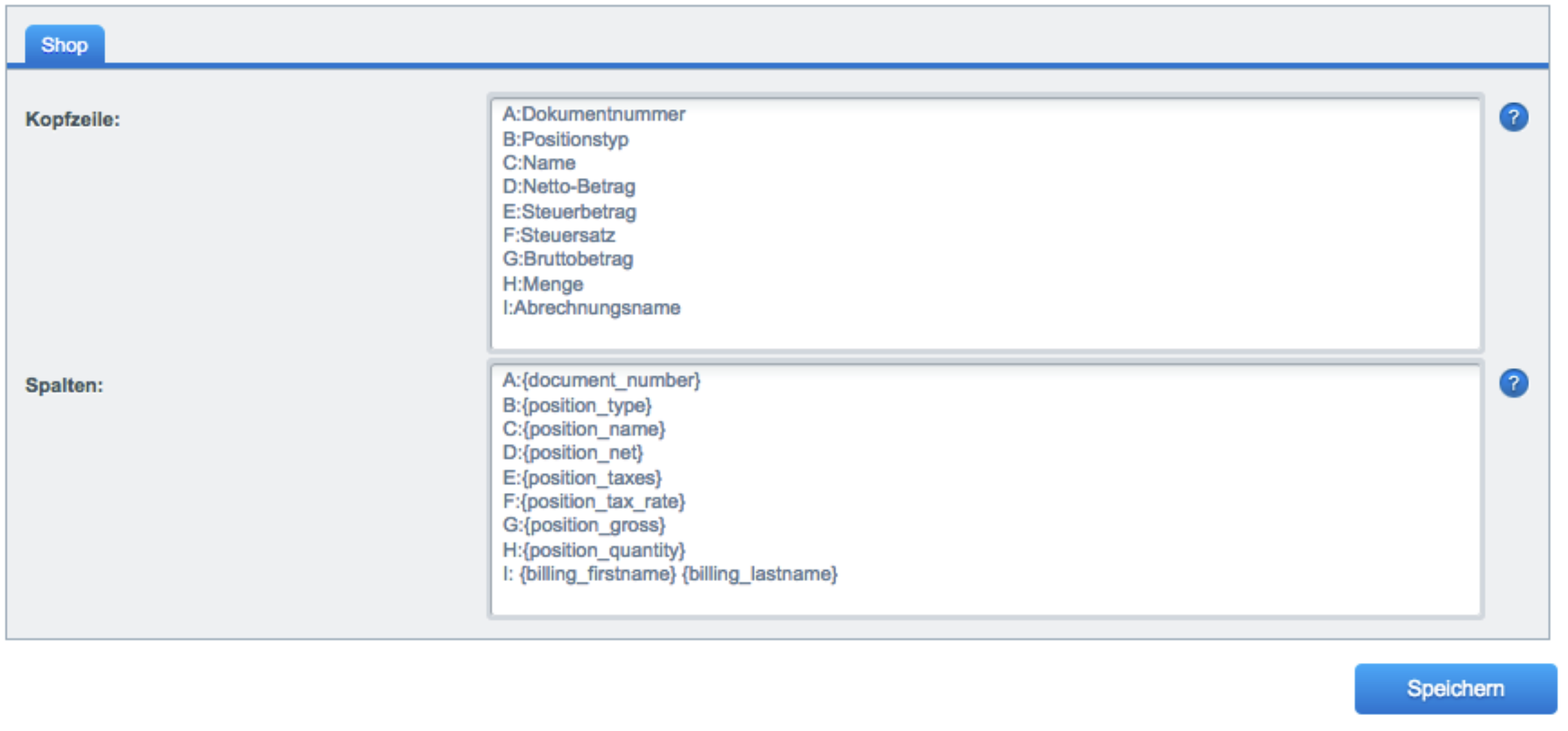The height and width of the screenshot is (731, 1568).
Task: Click help icon next to Spalten field
Action: (1512, 384)
